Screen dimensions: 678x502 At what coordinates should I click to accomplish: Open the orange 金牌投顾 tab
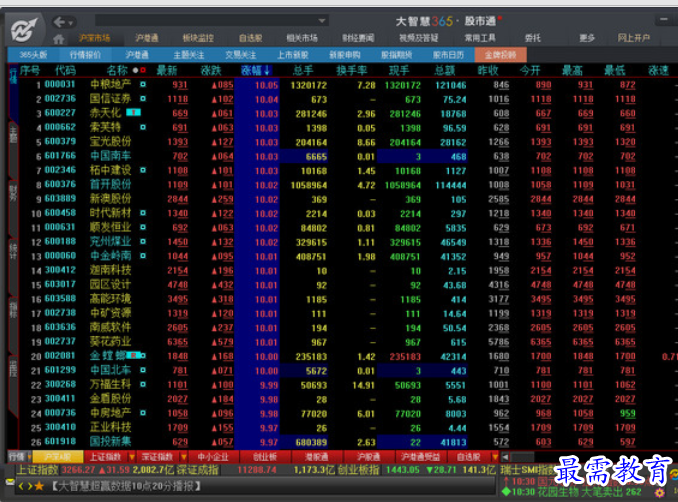tap(500, 55)
